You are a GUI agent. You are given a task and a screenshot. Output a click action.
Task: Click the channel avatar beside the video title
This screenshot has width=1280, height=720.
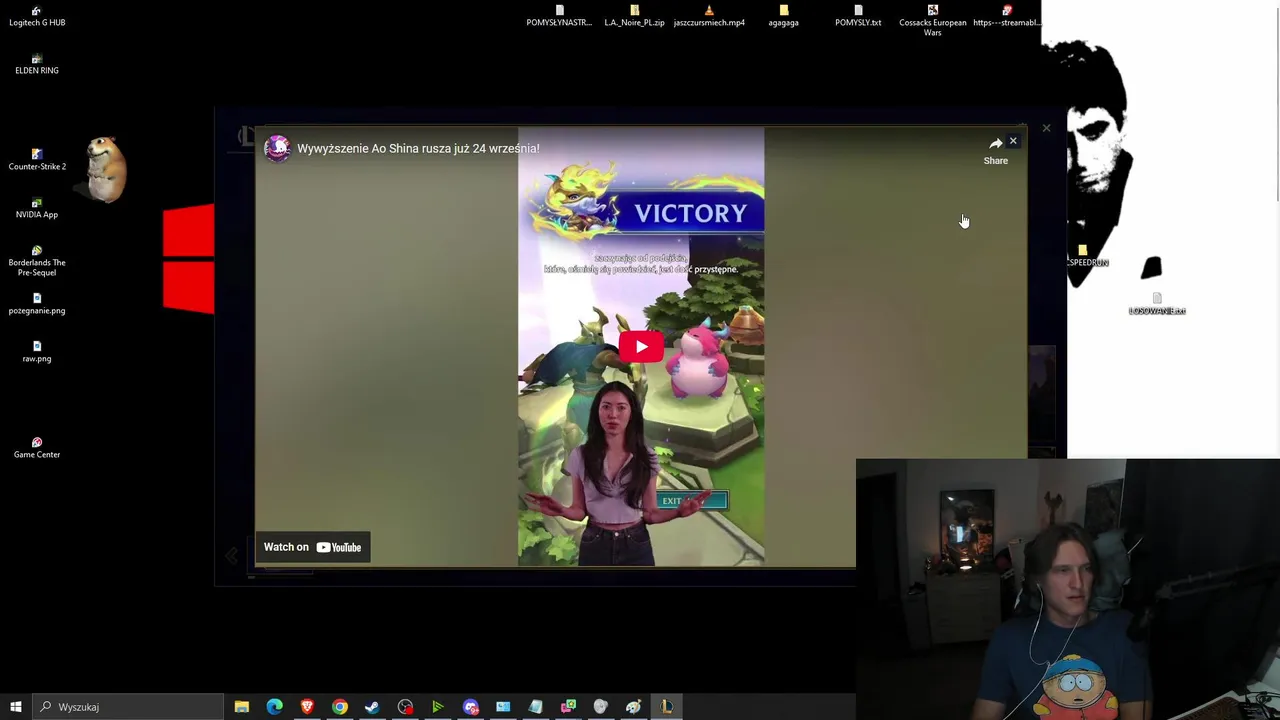point(277,148)
